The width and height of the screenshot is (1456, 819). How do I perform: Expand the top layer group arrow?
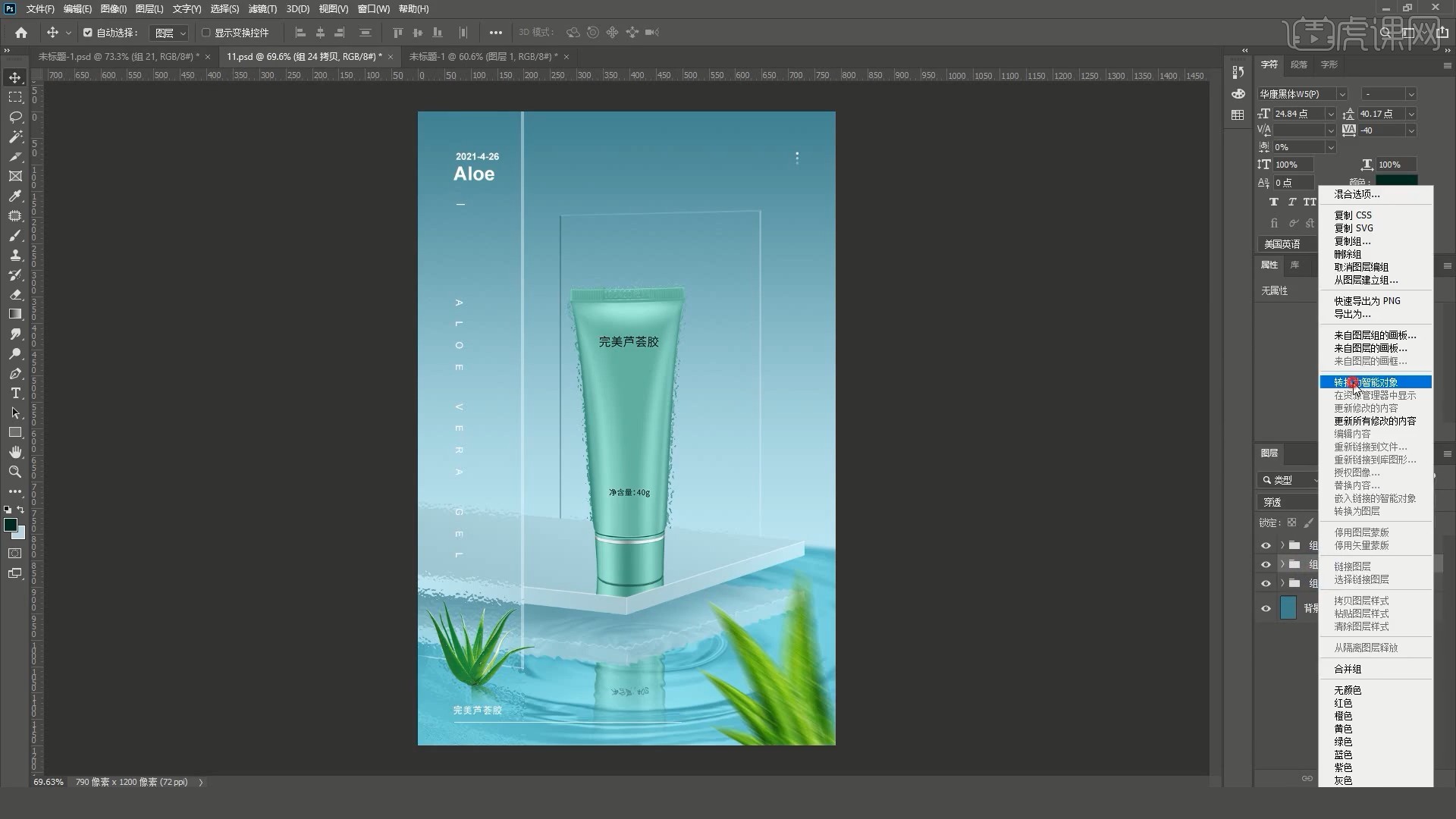[1282, 545]
